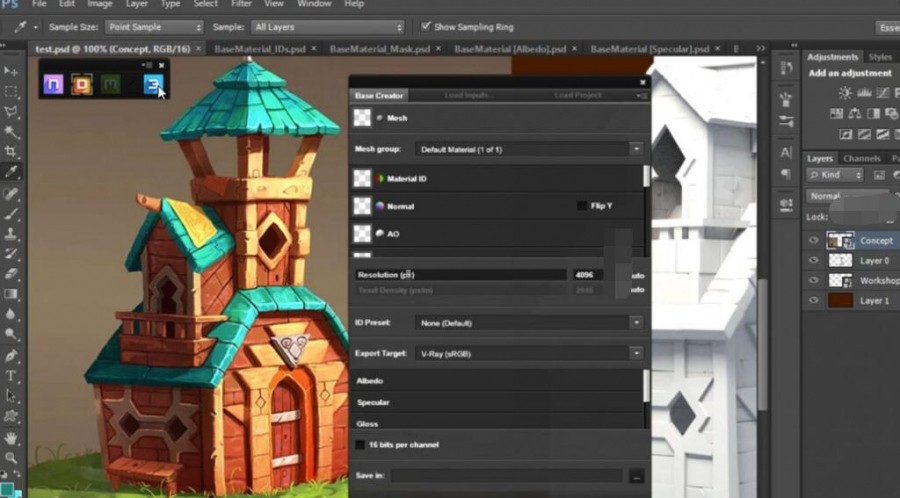
Task: Select the Custom Shape tool
Action: (10, 416)
